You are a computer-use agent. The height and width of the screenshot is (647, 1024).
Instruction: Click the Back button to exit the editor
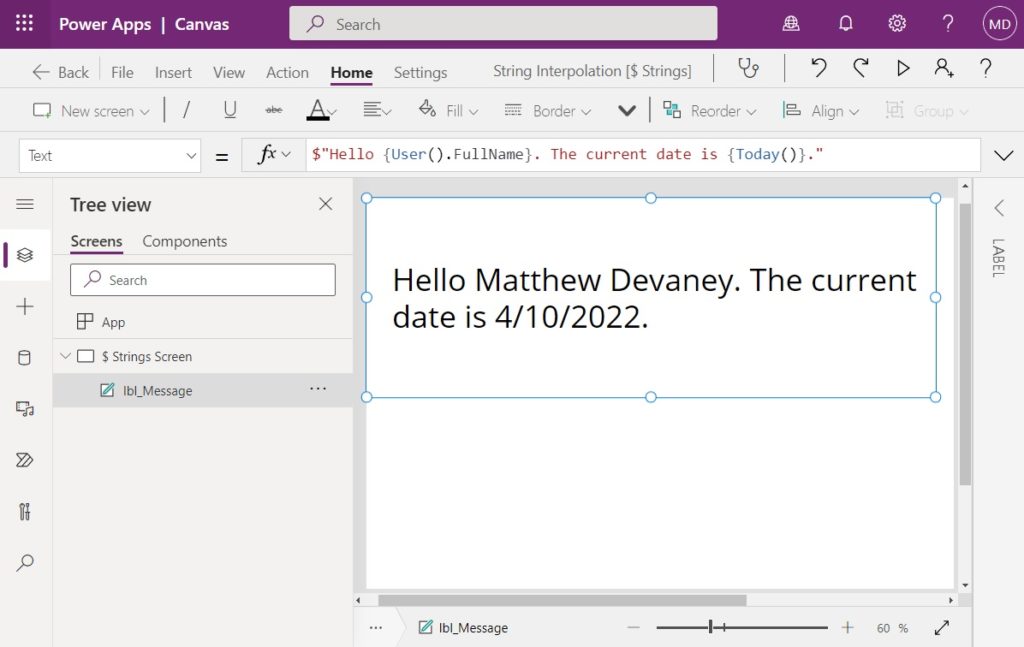(59, 71)
